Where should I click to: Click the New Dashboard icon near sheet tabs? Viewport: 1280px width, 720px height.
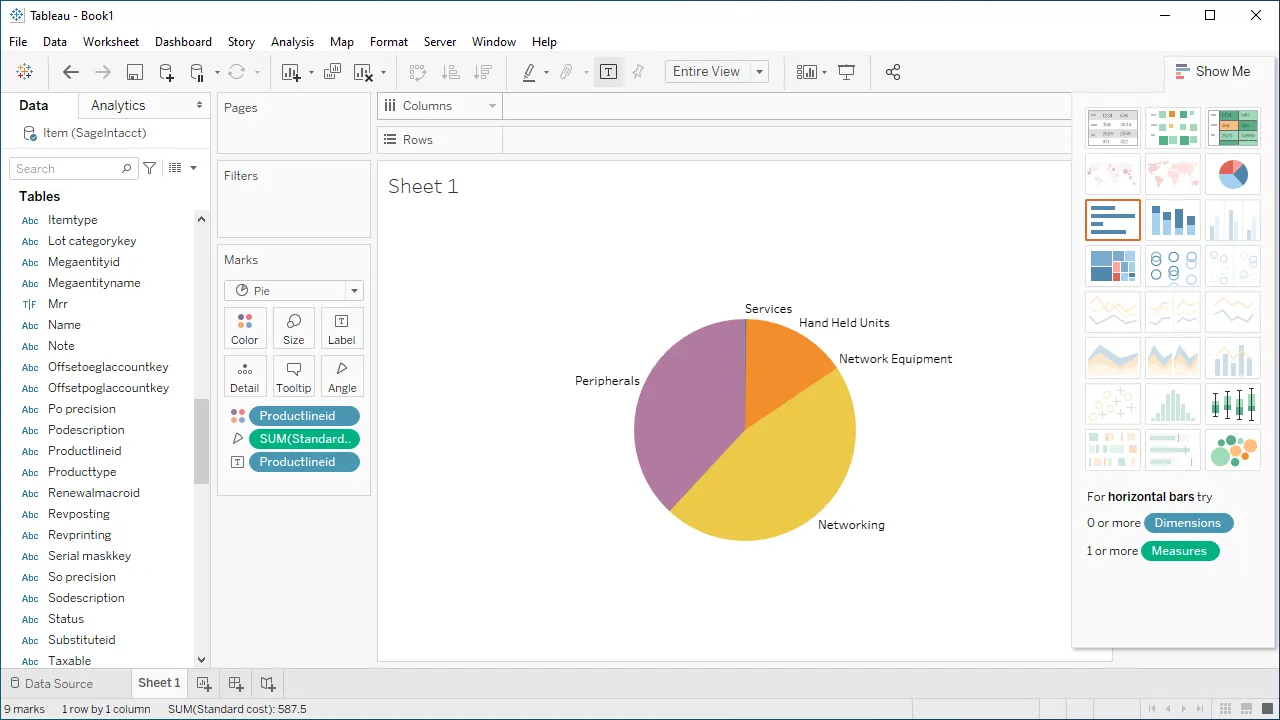pos(235,683)
